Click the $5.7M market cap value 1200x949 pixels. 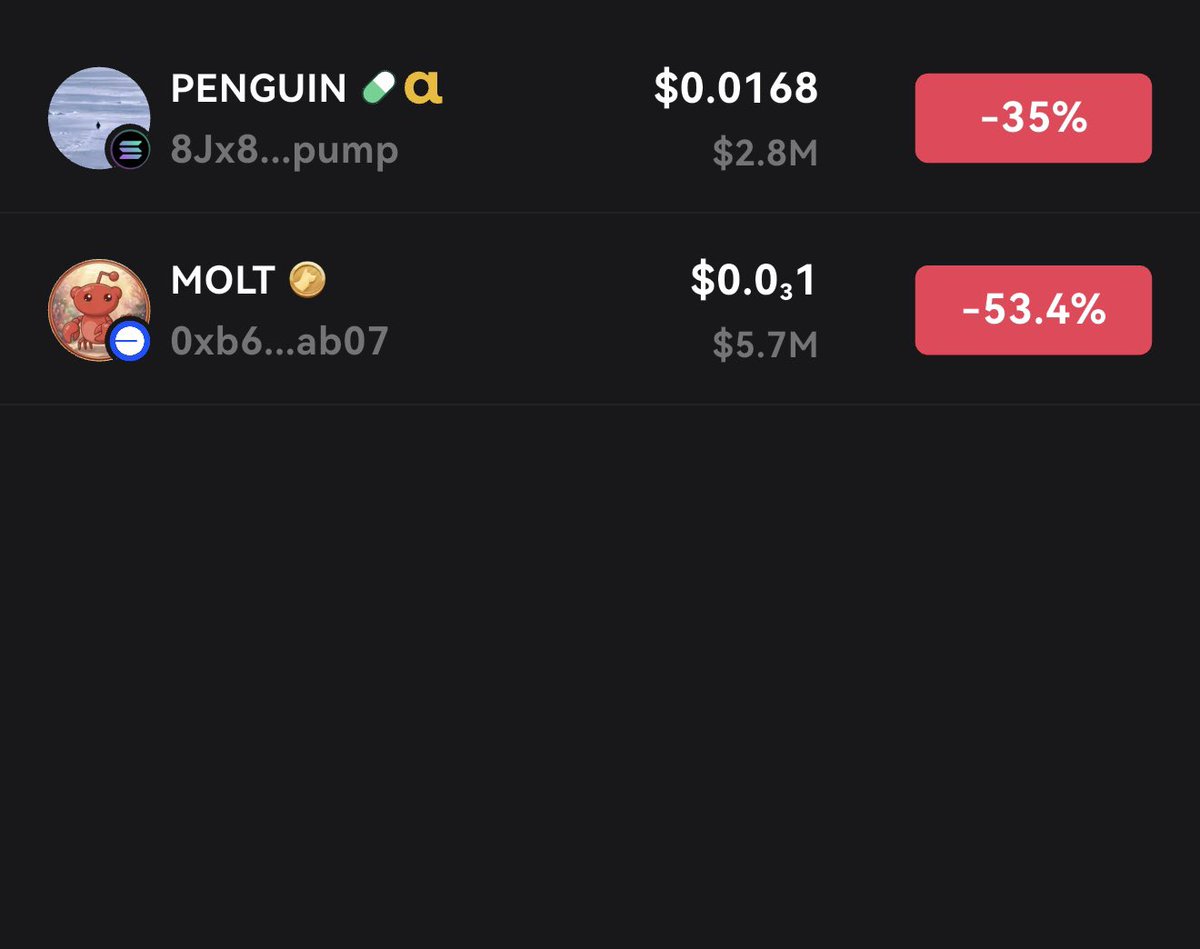765,344
